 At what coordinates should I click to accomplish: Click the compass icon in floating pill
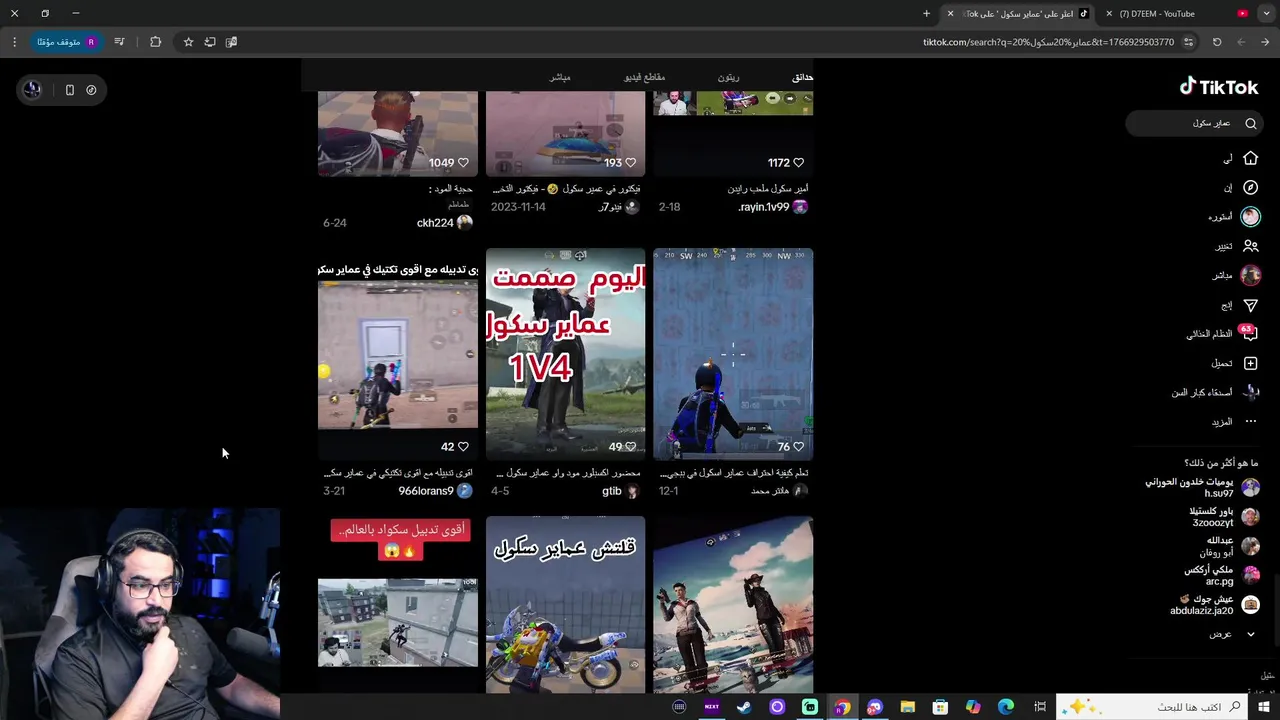(x=91, y=90)
